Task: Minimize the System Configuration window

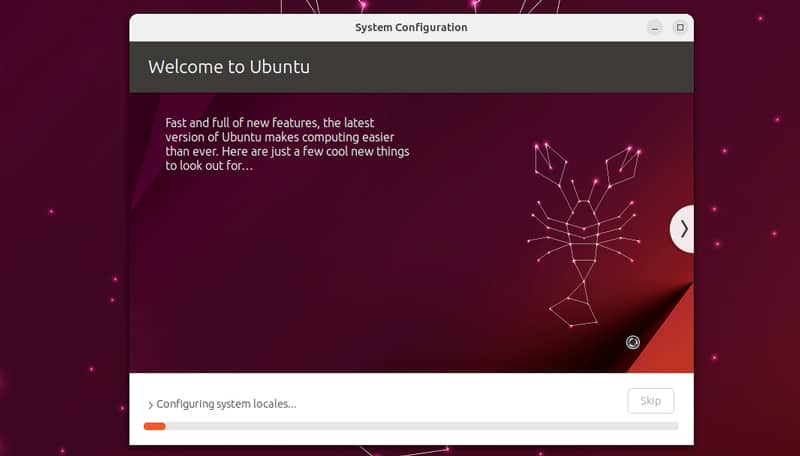Action: [x=655, y=28]
